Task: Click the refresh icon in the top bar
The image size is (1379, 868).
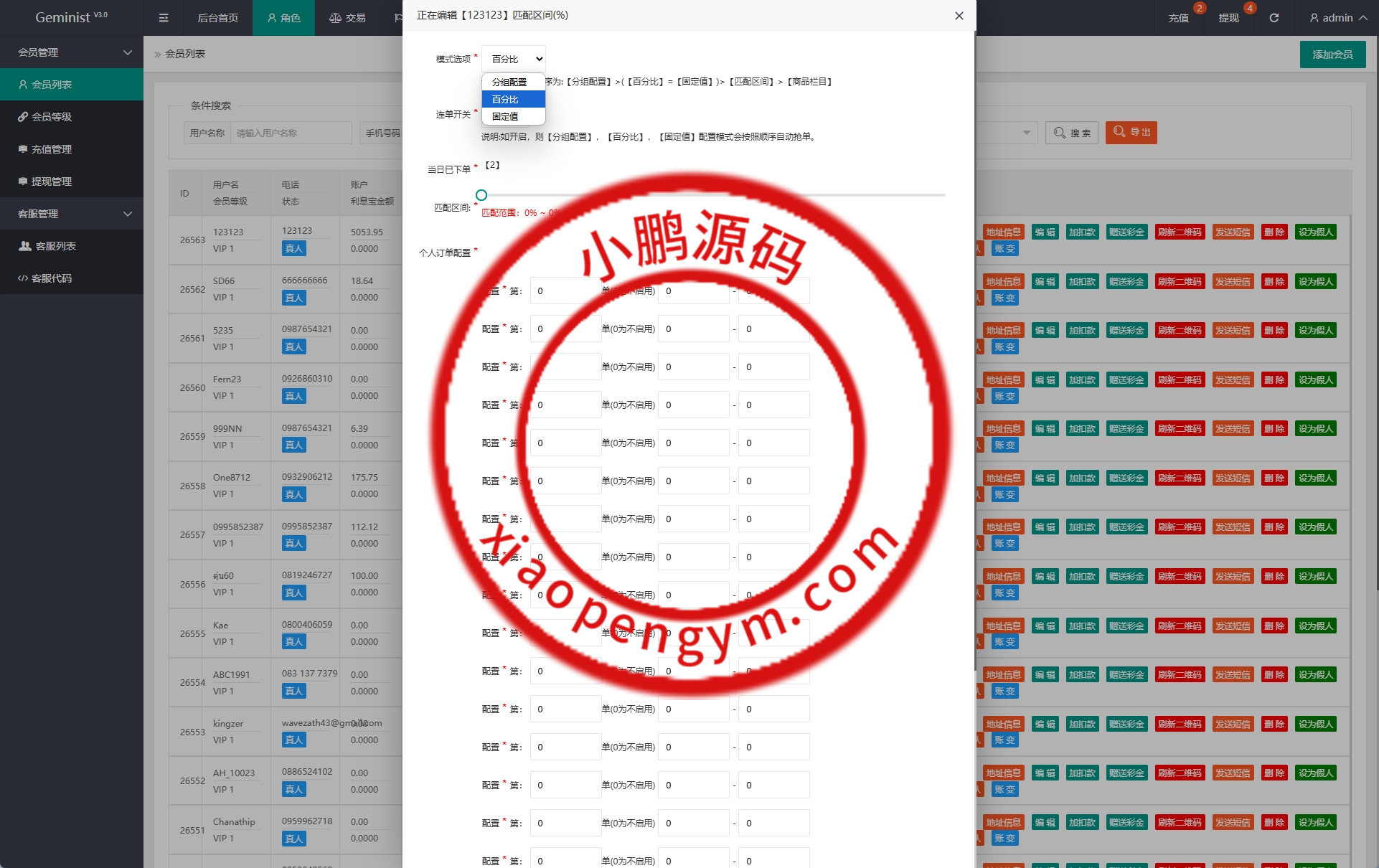Action: click(x=1274, y=18)
